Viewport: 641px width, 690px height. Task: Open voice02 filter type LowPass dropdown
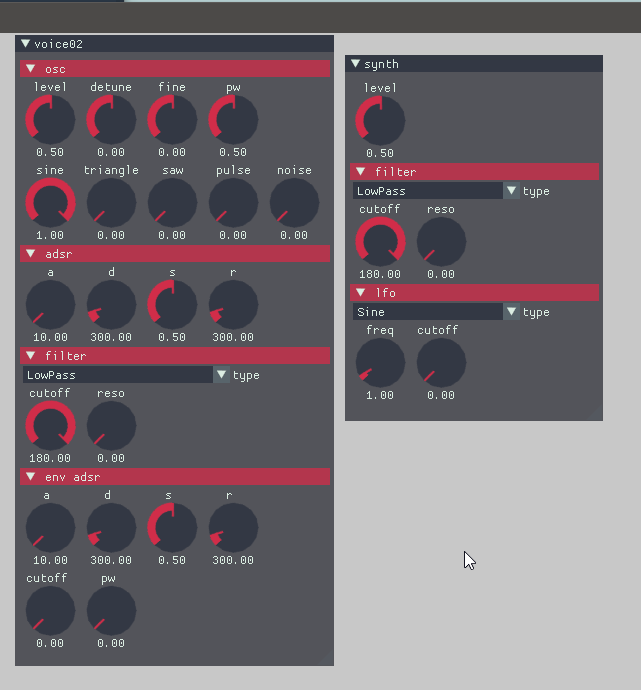pos(126,375)
